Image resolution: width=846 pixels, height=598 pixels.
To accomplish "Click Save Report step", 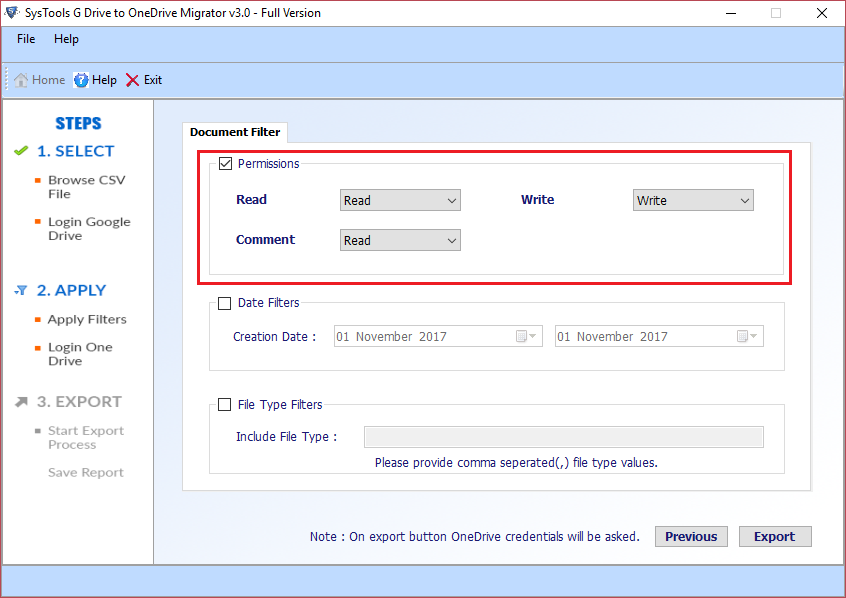I will 86,473.
